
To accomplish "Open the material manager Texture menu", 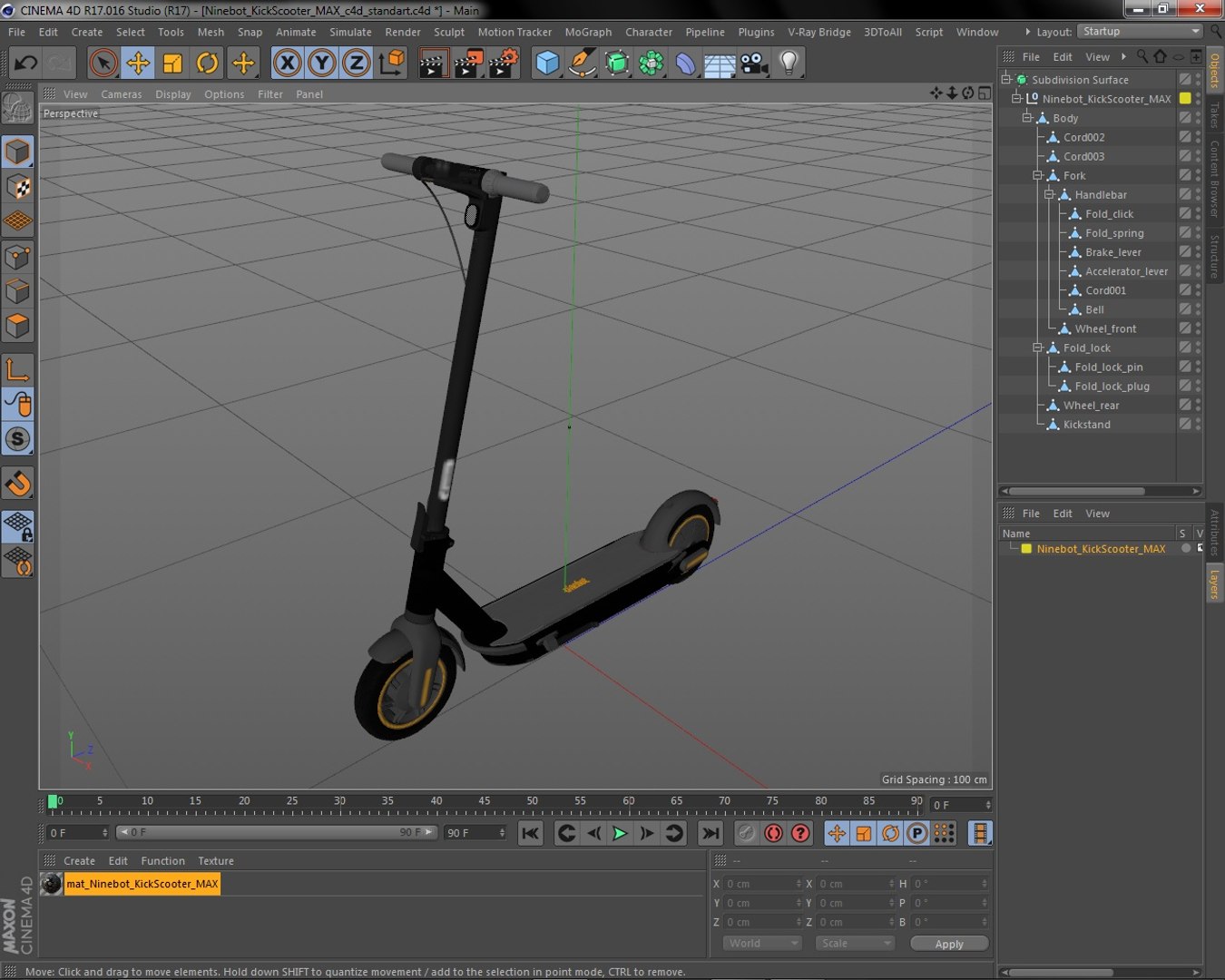I will pyautogui.click(x=216, y=861).
